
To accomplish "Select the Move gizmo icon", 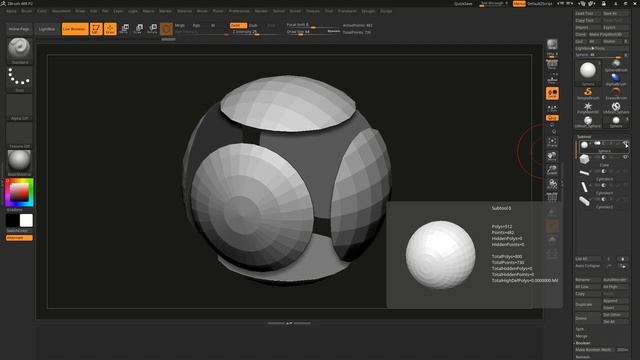I will pos(124,29).
